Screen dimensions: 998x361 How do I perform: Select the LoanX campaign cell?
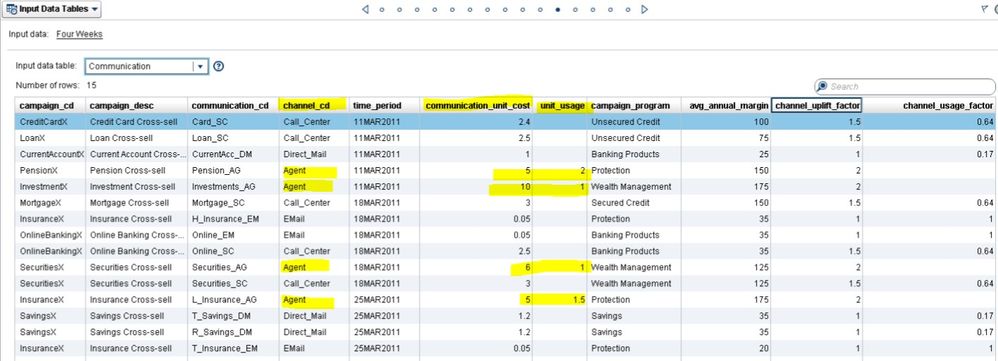pyautogui.click(x=50, y=138)
